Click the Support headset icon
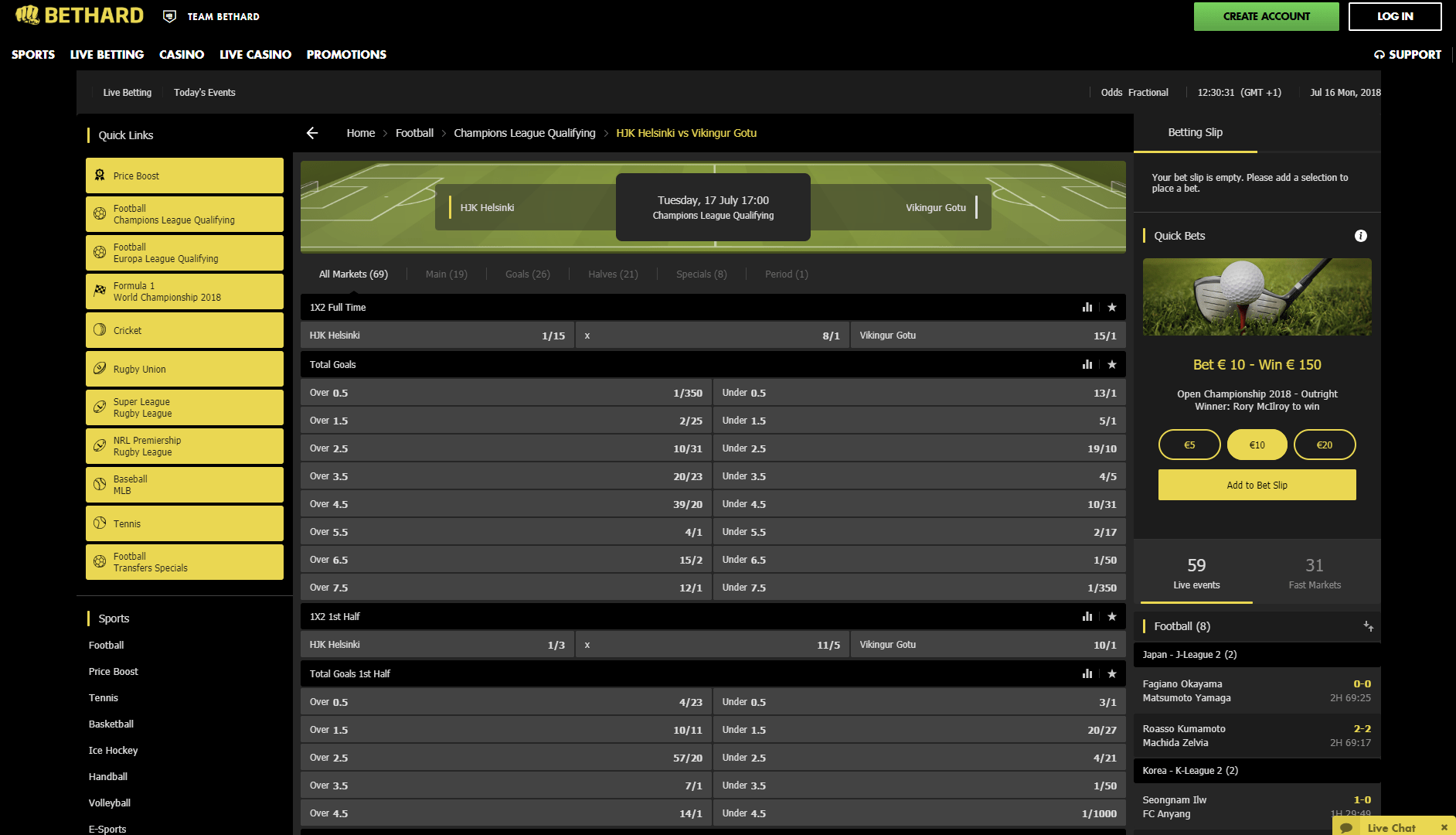1456x835 pixels. pos(1379,55)
